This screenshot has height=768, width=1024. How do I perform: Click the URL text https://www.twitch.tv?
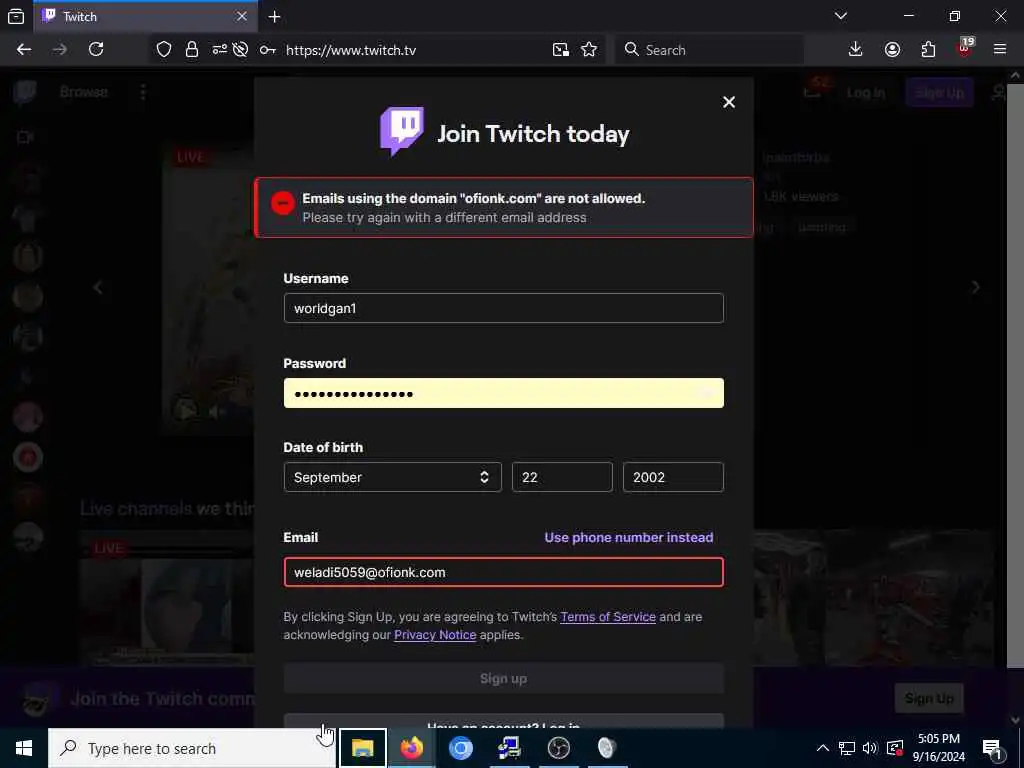pyautogui.click(x=351, y=50)
